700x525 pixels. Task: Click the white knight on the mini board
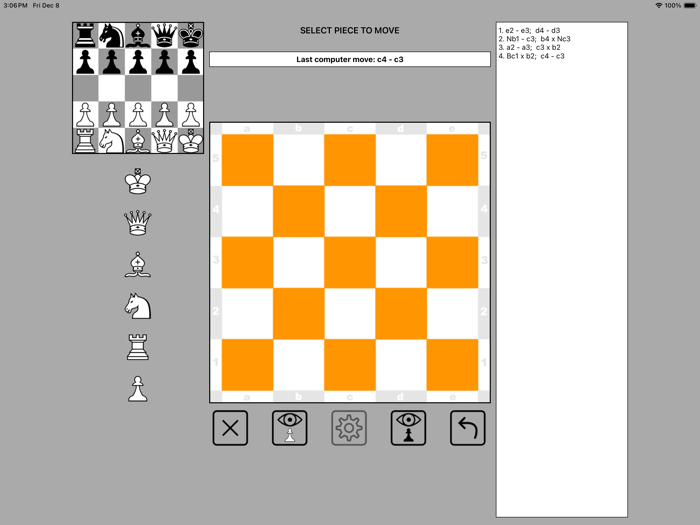click(x=112, y=141)
